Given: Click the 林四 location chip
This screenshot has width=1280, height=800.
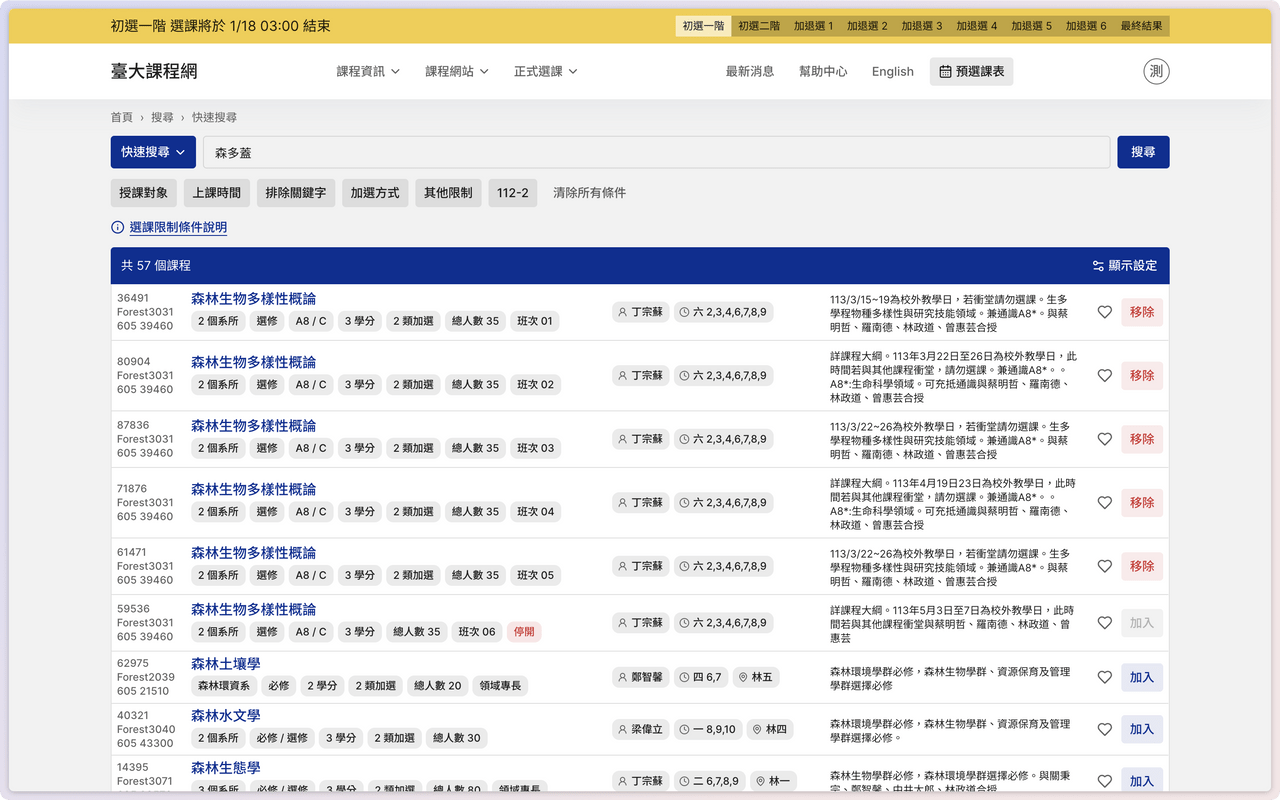Looking at the screenshot, I should point(770,729).
